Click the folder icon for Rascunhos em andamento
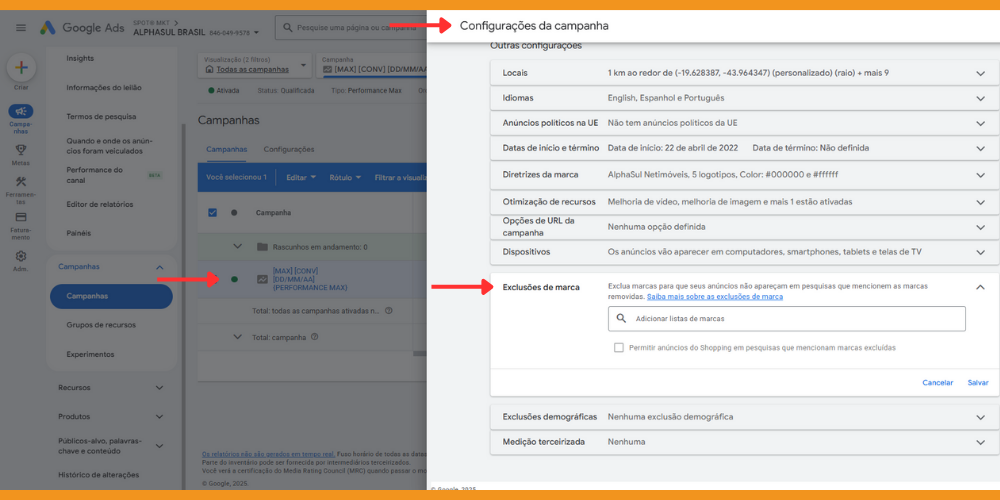Viewport: 1000px width, 500px height. click(x=261, y=247)
